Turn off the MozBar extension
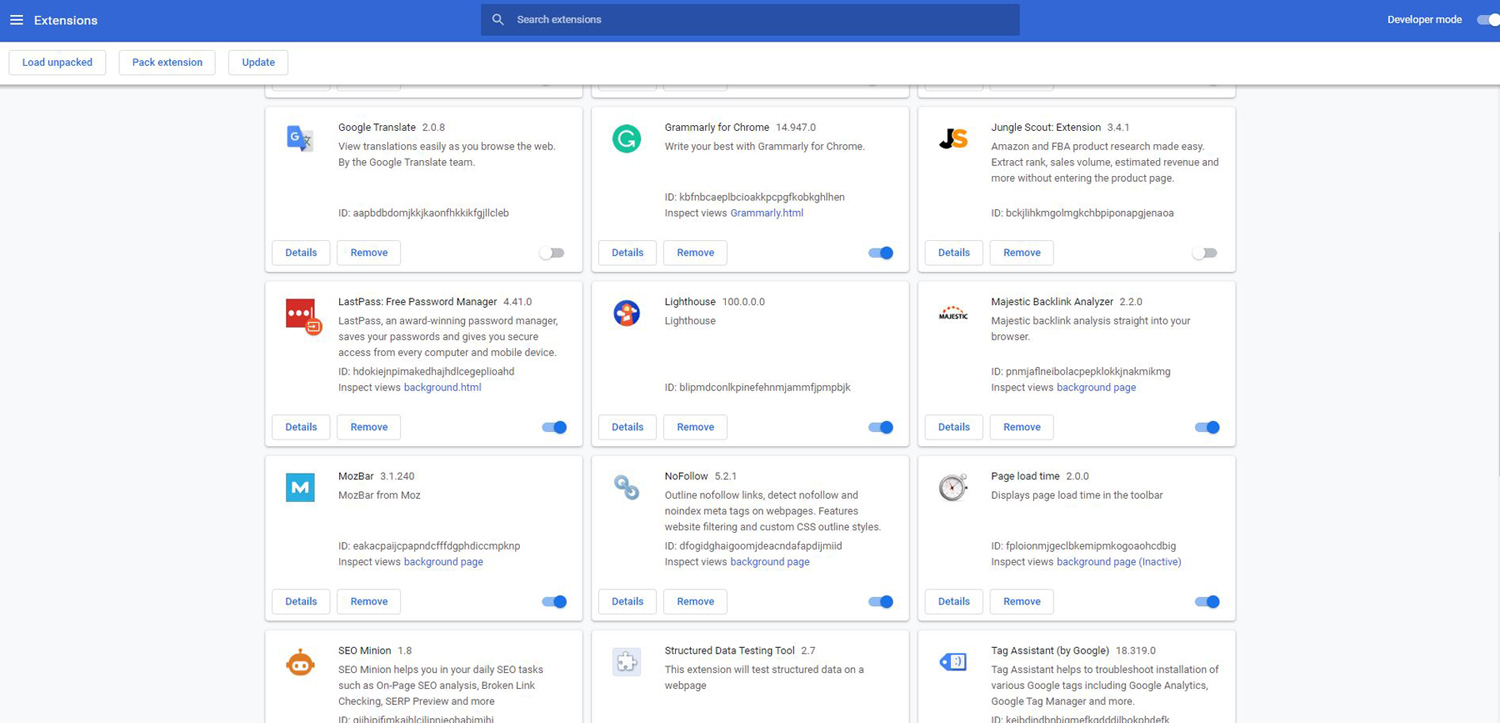1500x723 pixels. [x=554, y=602]
